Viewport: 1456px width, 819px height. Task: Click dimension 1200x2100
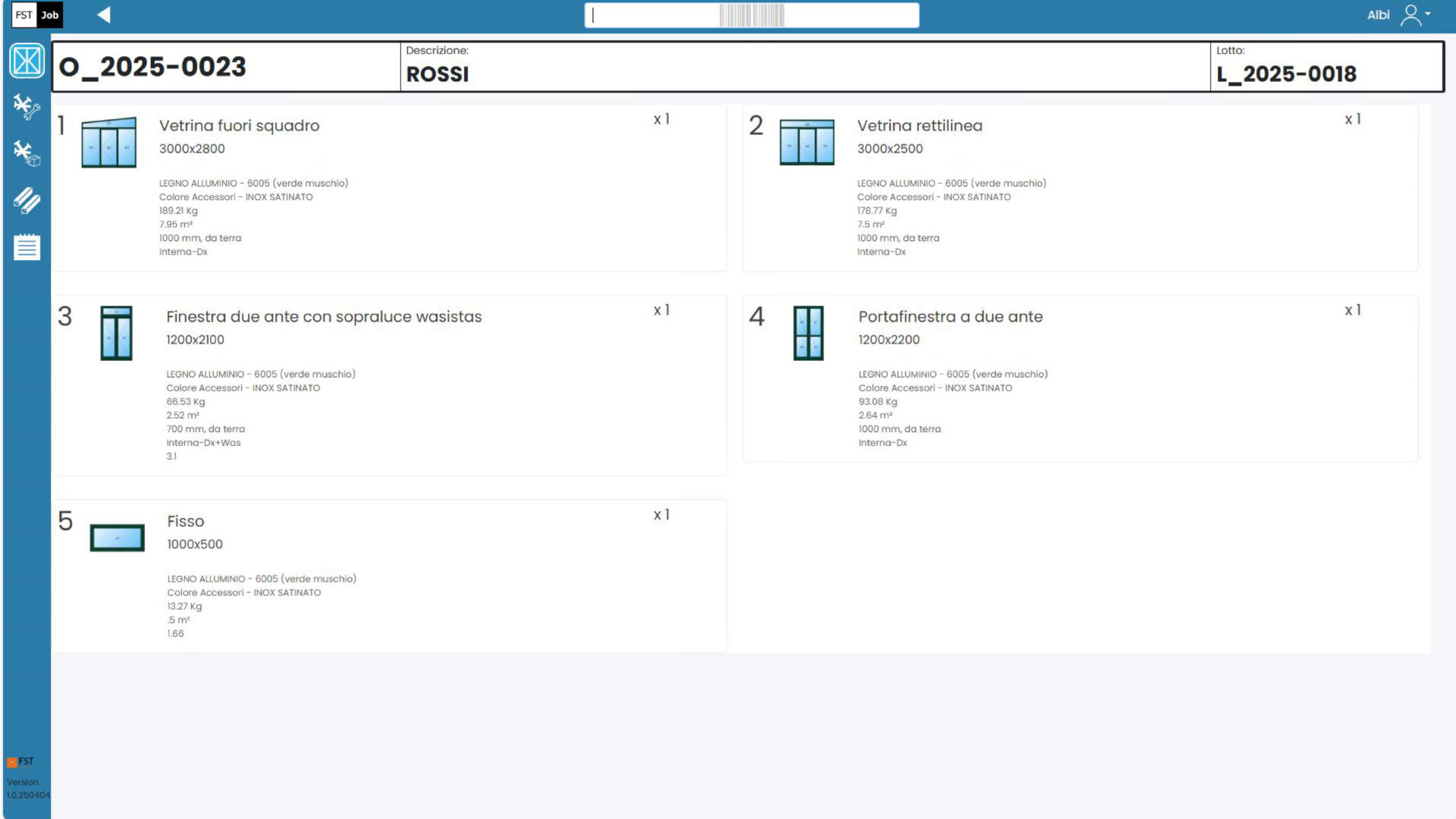(x=195, y=340)
